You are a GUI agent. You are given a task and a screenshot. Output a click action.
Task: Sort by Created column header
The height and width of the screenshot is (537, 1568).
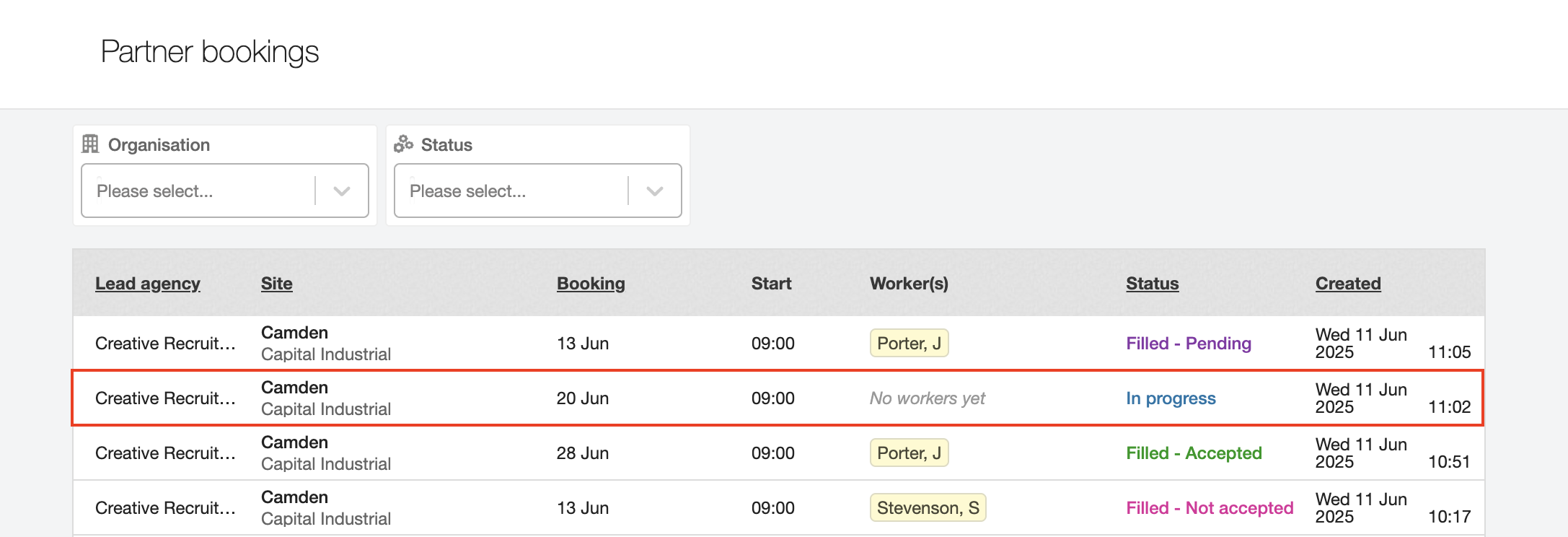1347,284
